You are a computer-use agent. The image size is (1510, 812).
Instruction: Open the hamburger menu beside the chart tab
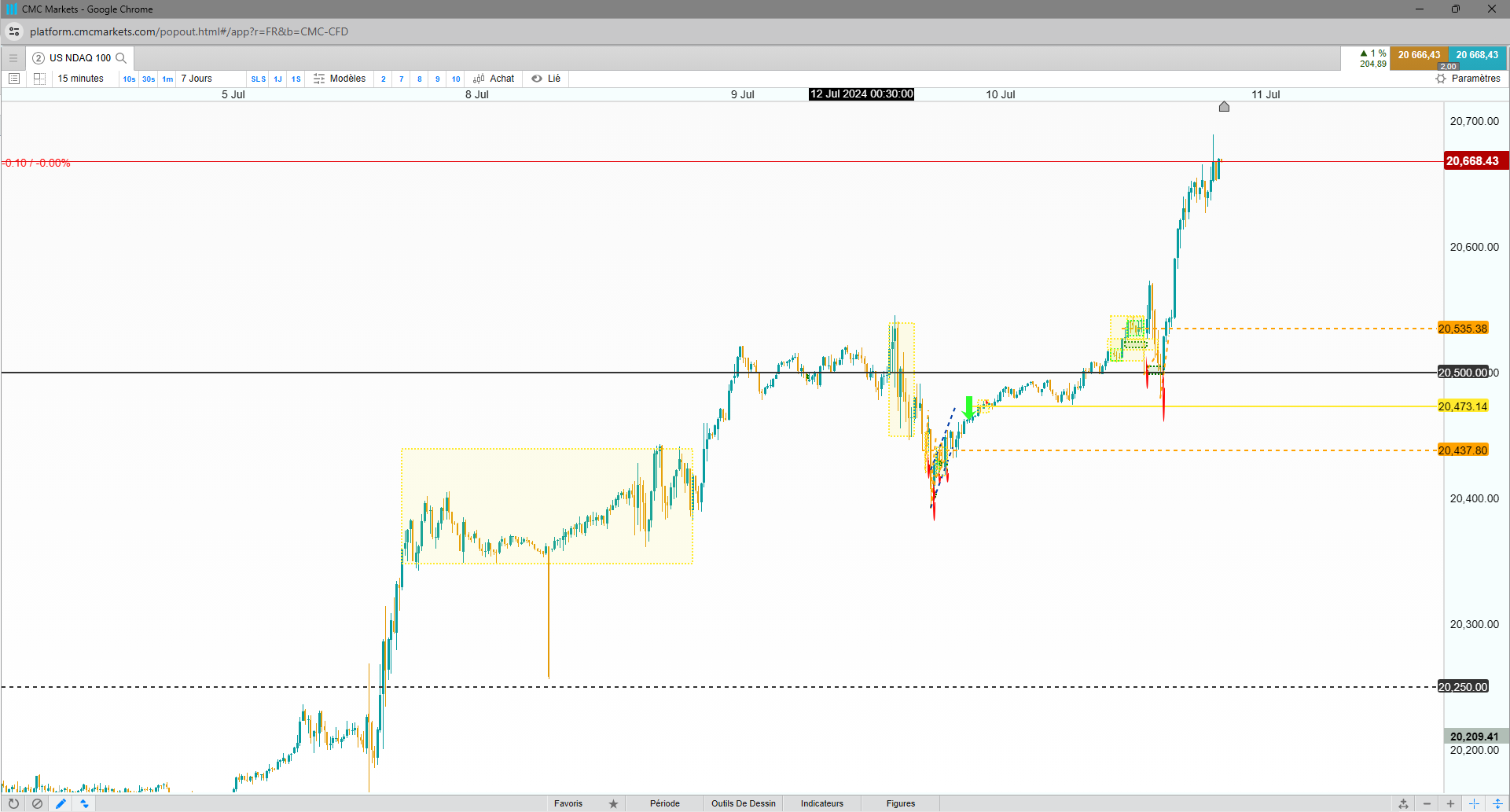click(13, 58)
